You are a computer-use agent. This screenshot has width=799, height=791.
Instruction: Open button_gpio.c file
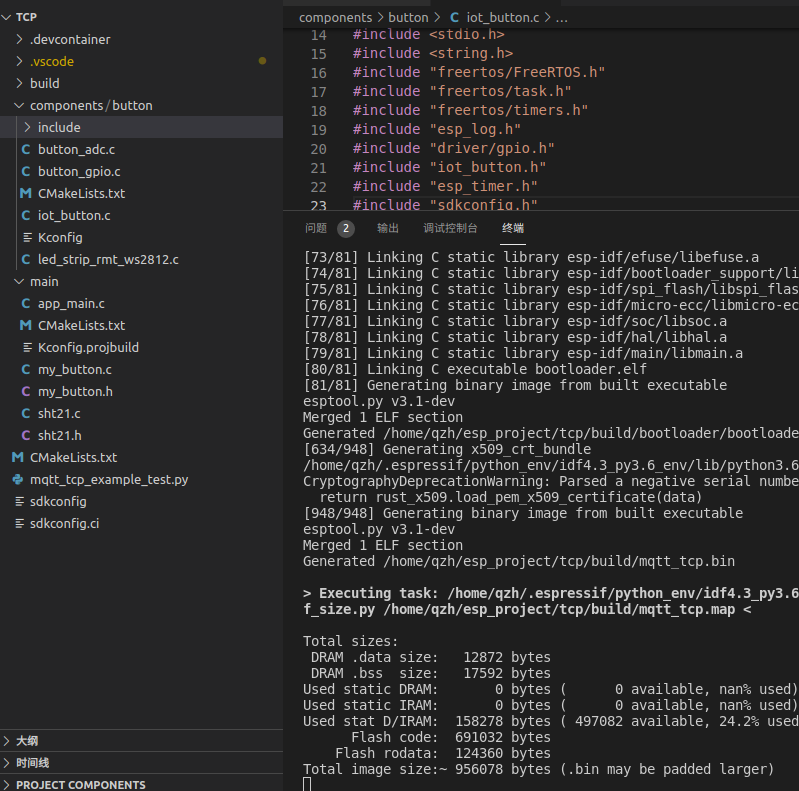click(x=79, y=171)
